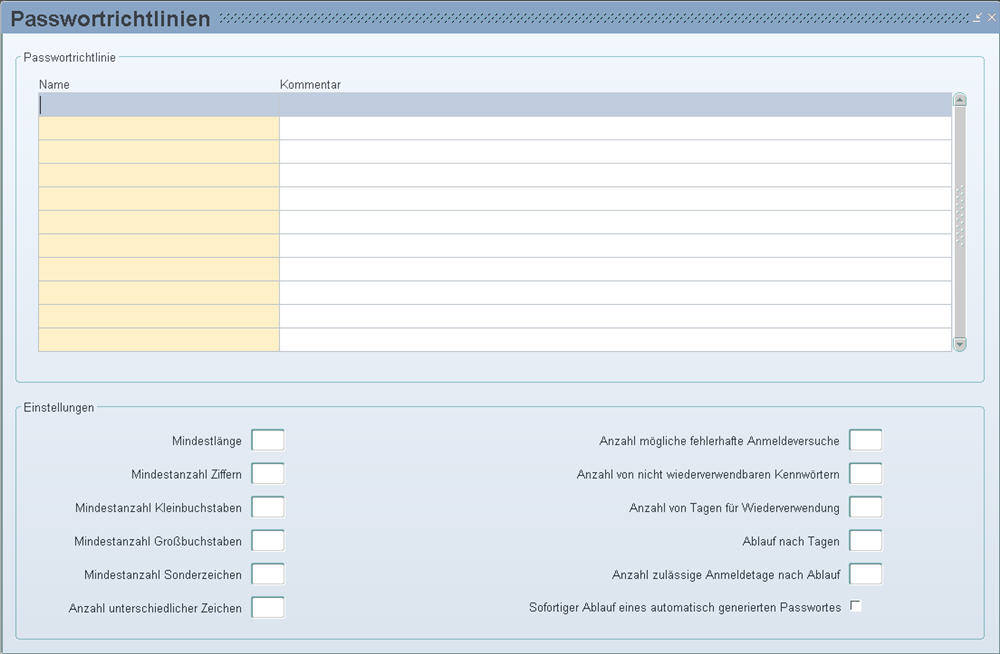The width and height of the screenshot is (1000, 654).
Task: Enable immediate expiry of generated password
Action: point(855,606)
